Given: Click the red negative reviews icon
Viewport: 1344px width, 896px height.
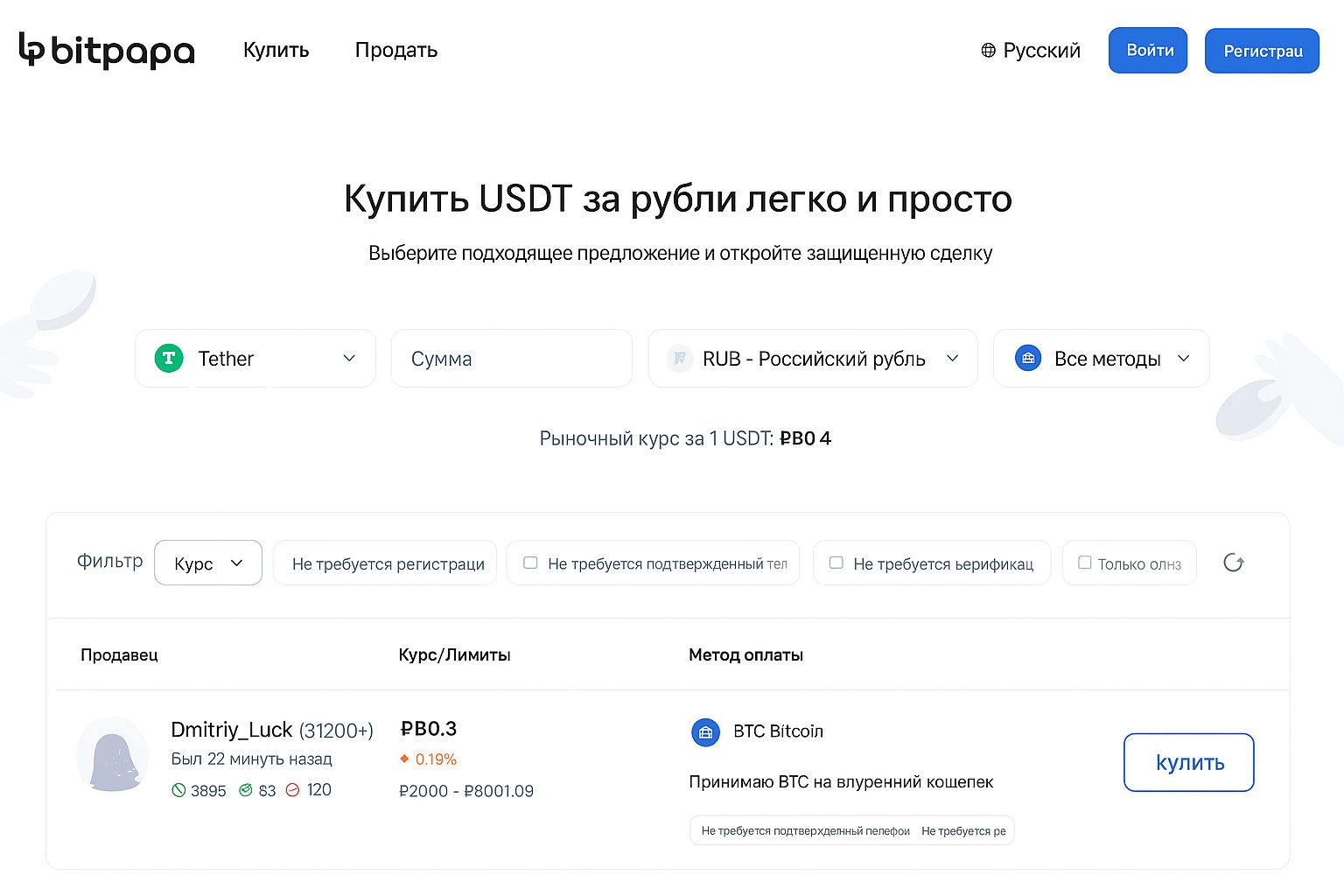Looking at the screenshot, I should 293,790.
